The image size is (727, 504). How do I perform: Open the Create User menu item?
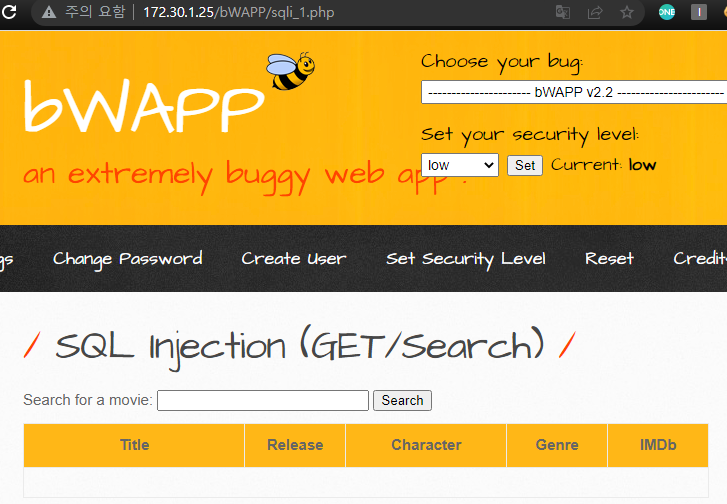293,259
